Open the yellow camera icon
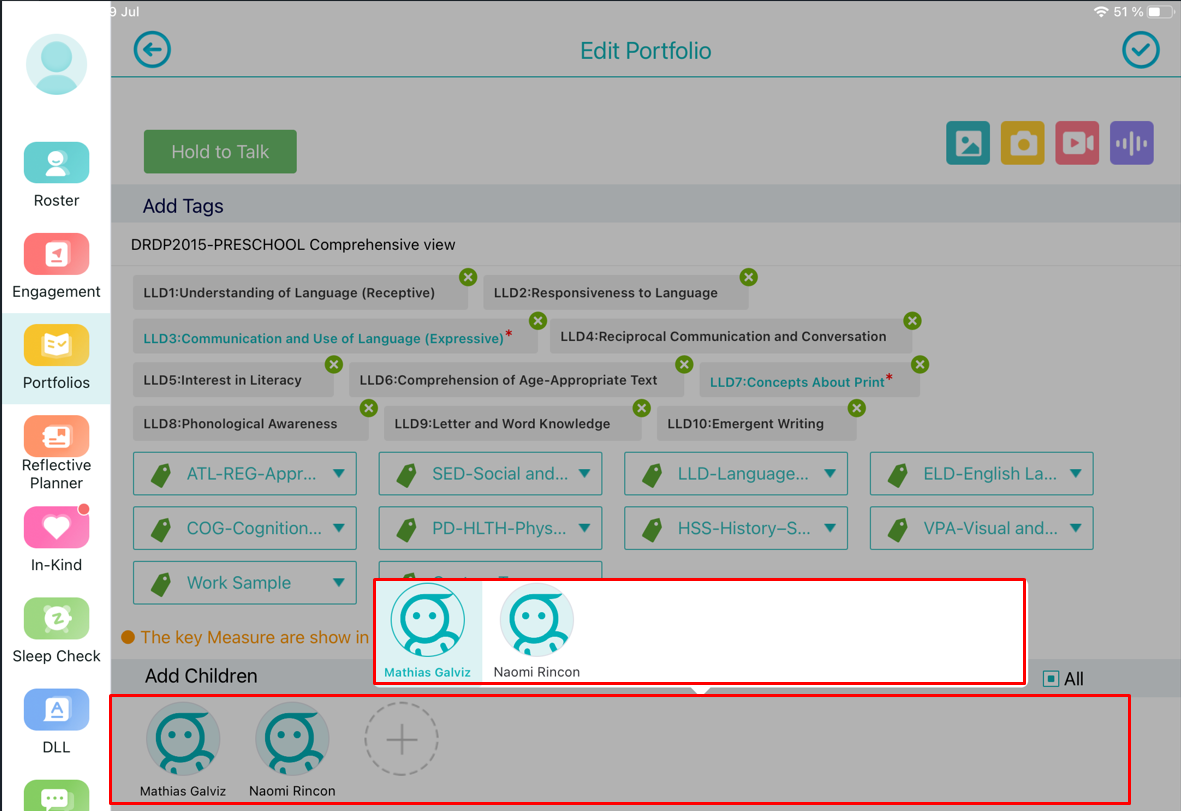The height and width of the screenshot is (811, 1181). click(1022, 143)
